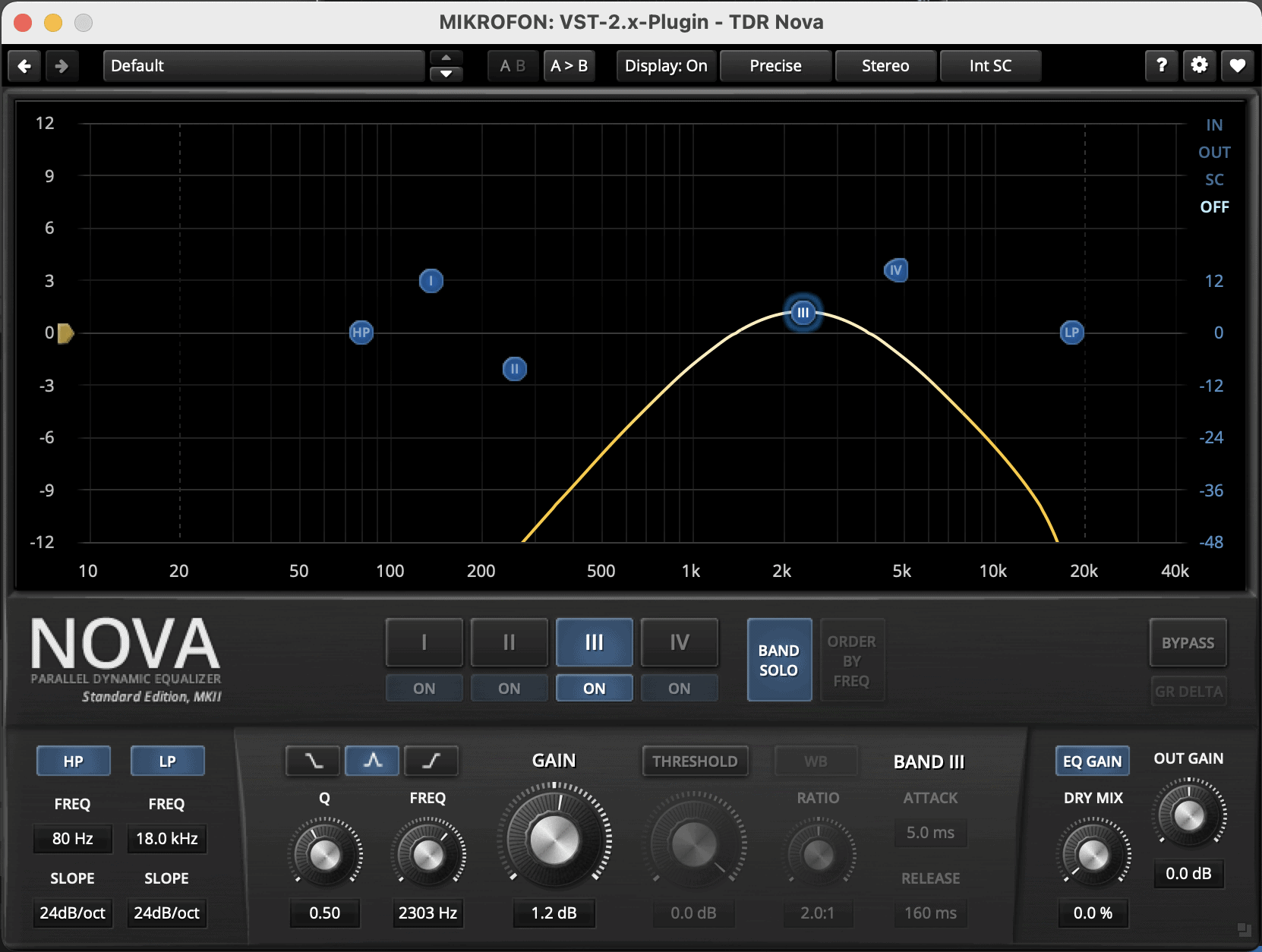Image resolution: width=1262 pixels, height=952 pixels.
Task: Show SC spectrum analyzer
Action: click(1214, 180)
